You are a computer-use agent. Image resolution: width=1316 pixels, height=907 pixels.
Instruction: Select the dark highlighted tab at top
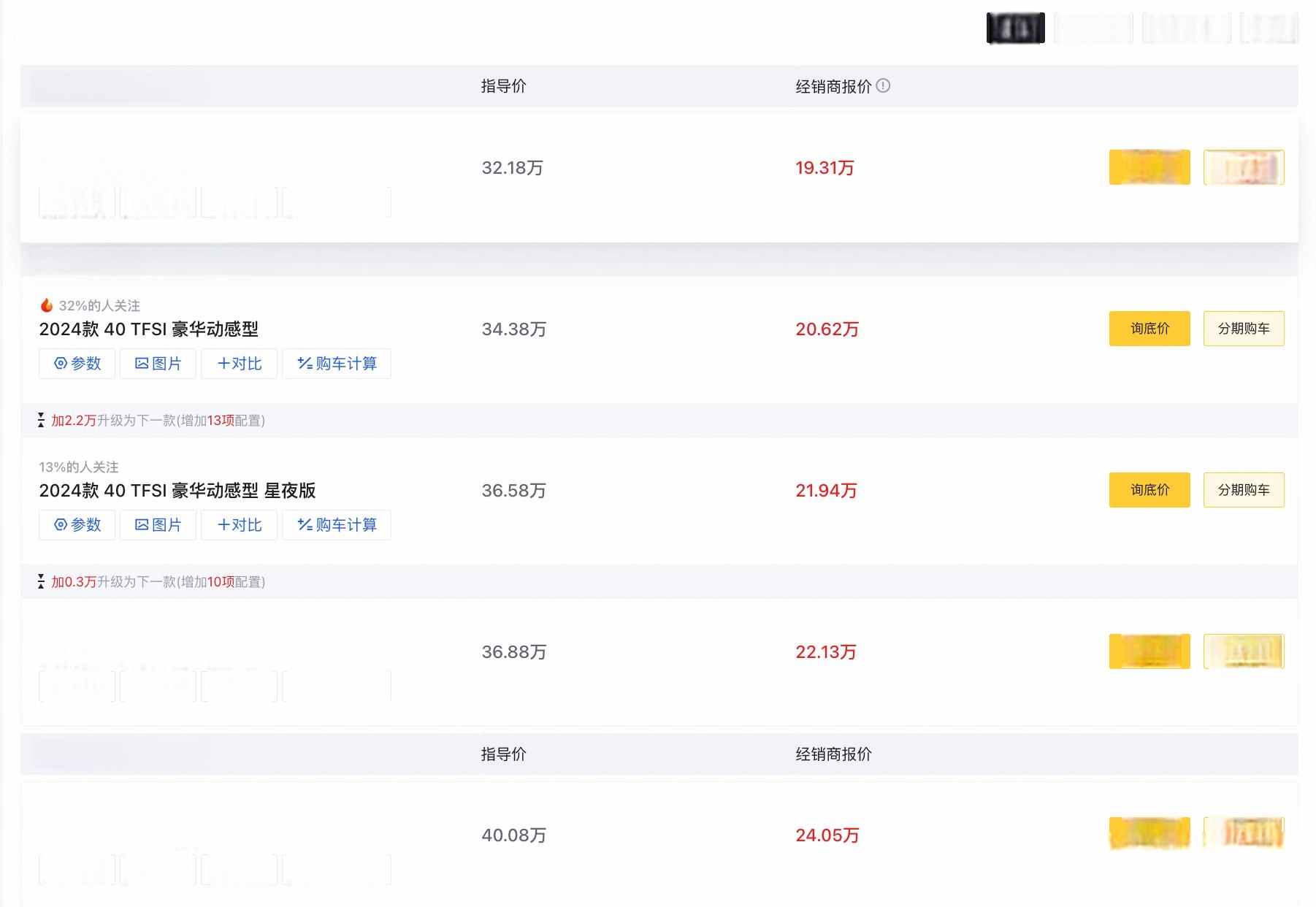coord(1015,28)
